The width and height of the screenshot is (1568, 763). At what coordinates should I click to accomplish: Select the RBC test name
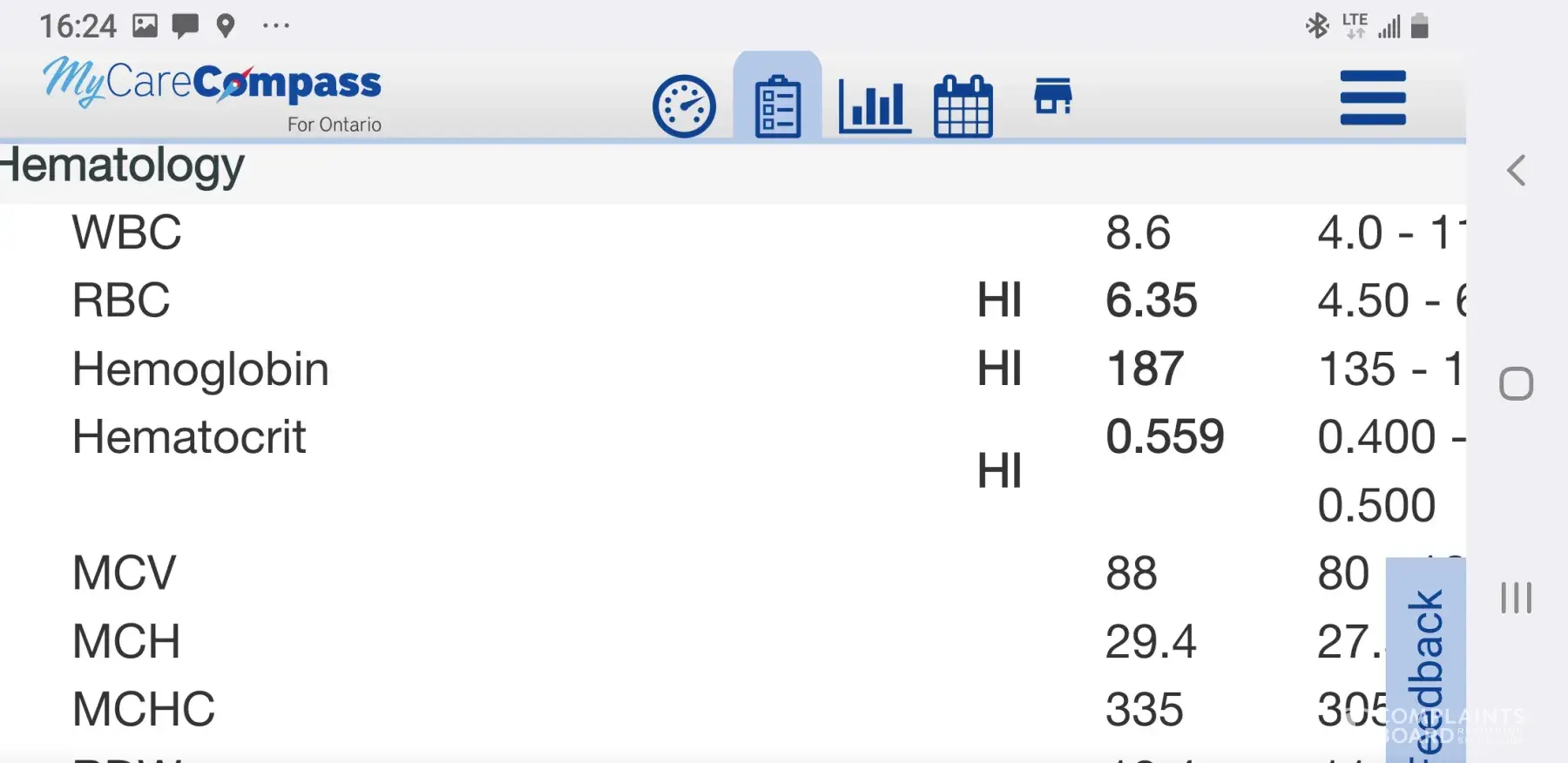coord(121,300)
